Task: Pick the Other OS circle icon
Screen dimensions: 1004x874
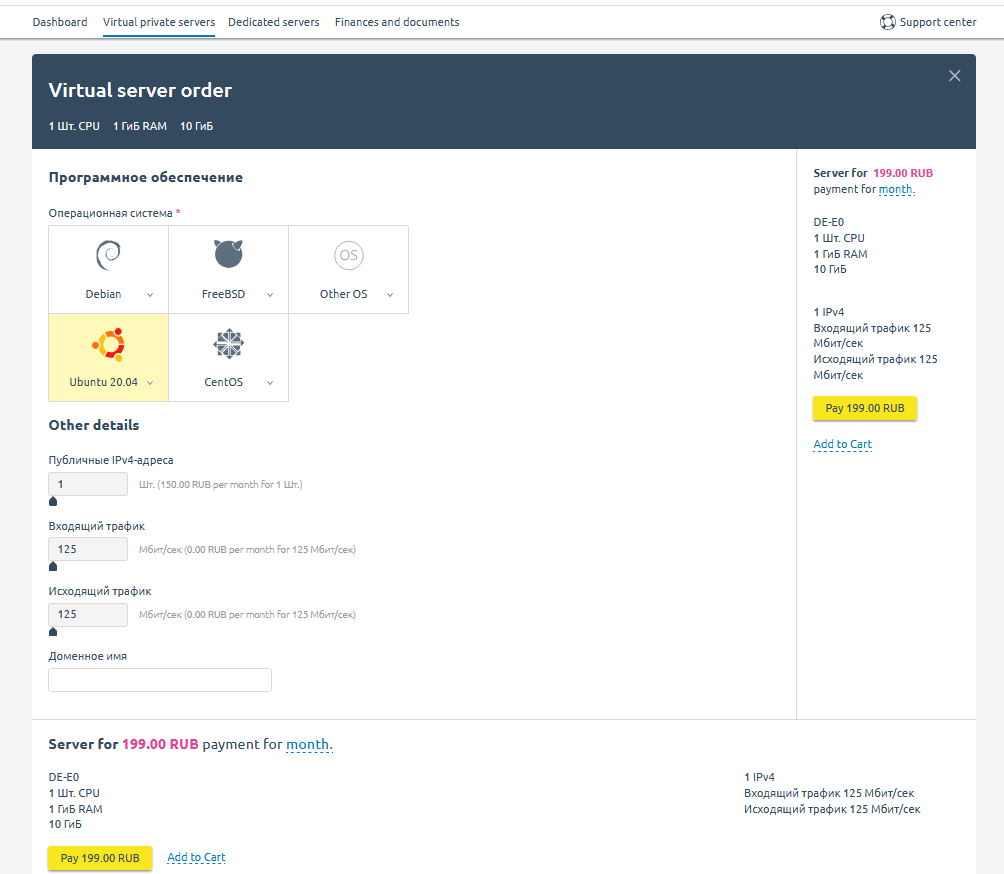Action: [348, 256]
